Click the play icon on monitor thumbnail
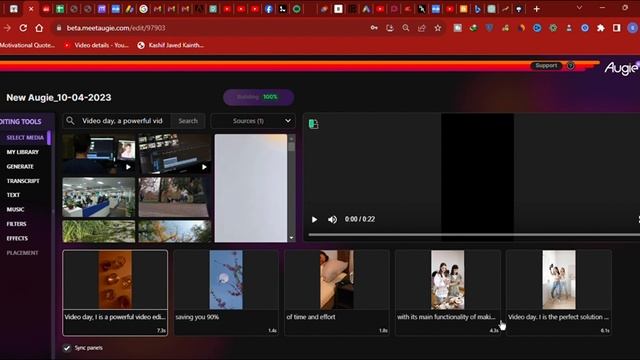Image resolution: width=640 pixels, height=360 pixels. 128,167
